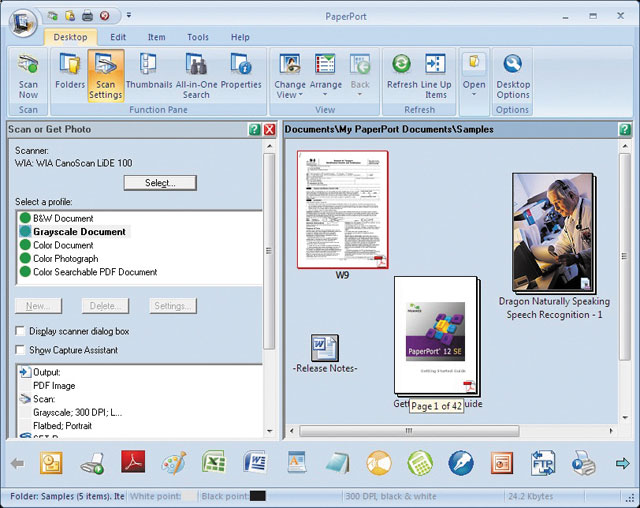Open help for the Scan or Get Photo pane
Viewport: 640px width, 508px height.
(x=254, y=130)
